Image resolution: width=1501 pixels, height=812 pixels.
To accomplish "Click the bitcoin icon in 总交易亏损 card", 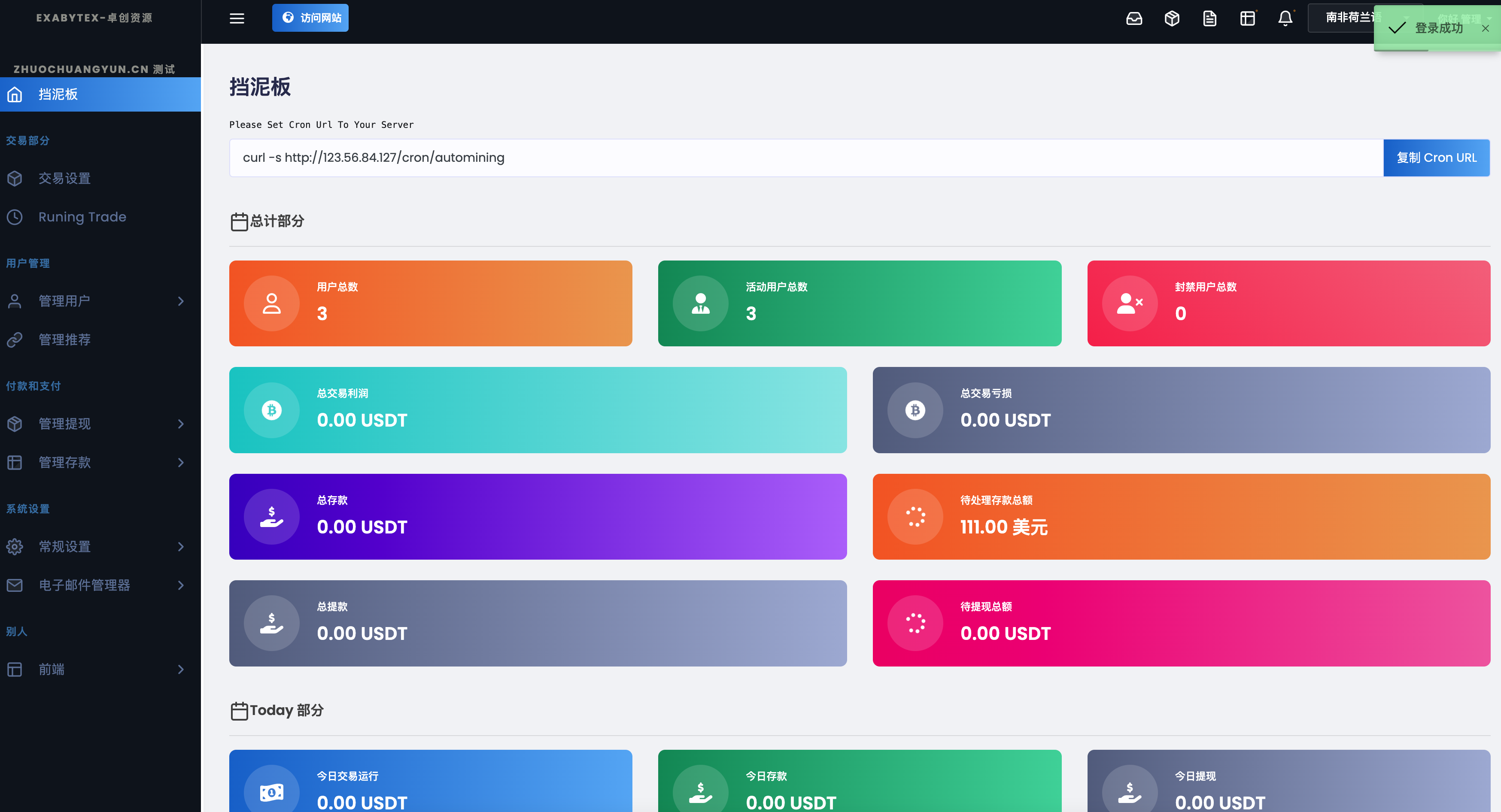I will 915,410.
